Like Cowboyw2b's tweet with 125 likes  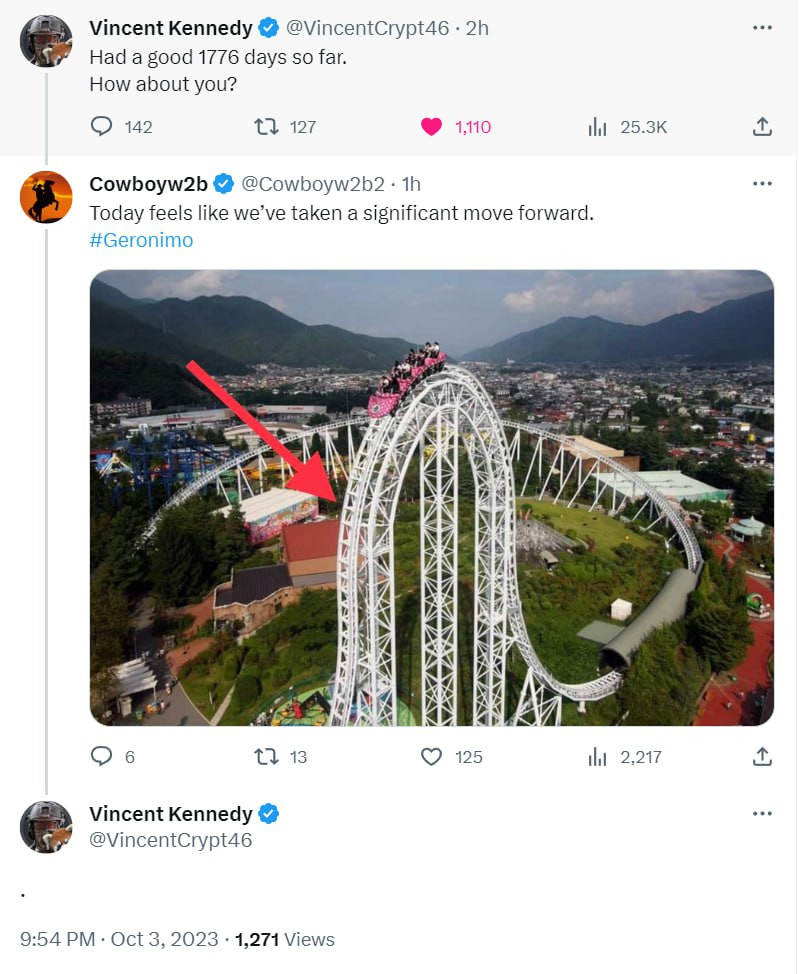(431, 757)
